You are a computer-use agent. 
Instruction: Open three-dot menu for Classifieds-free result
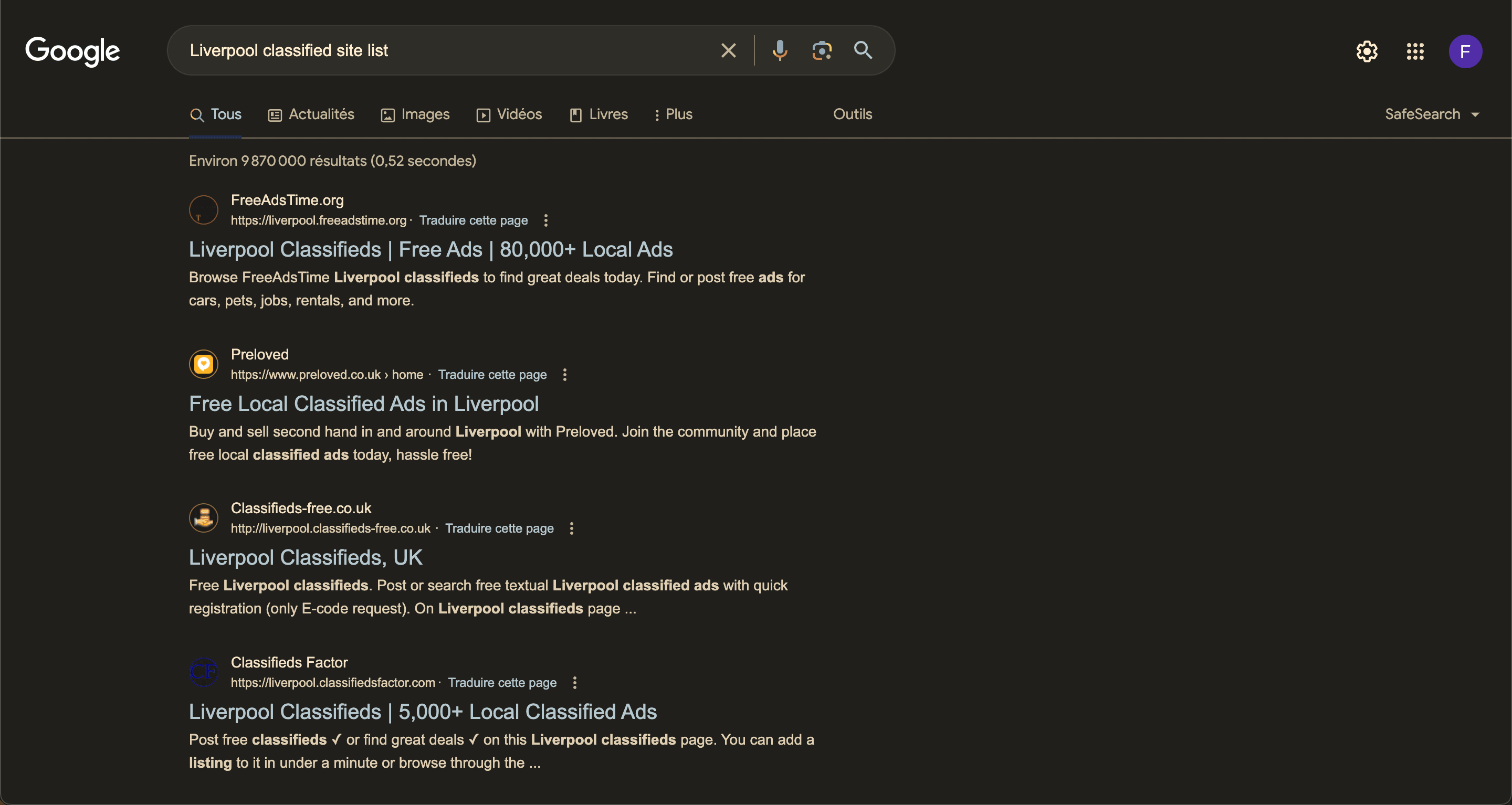click(x=572, y=528)
